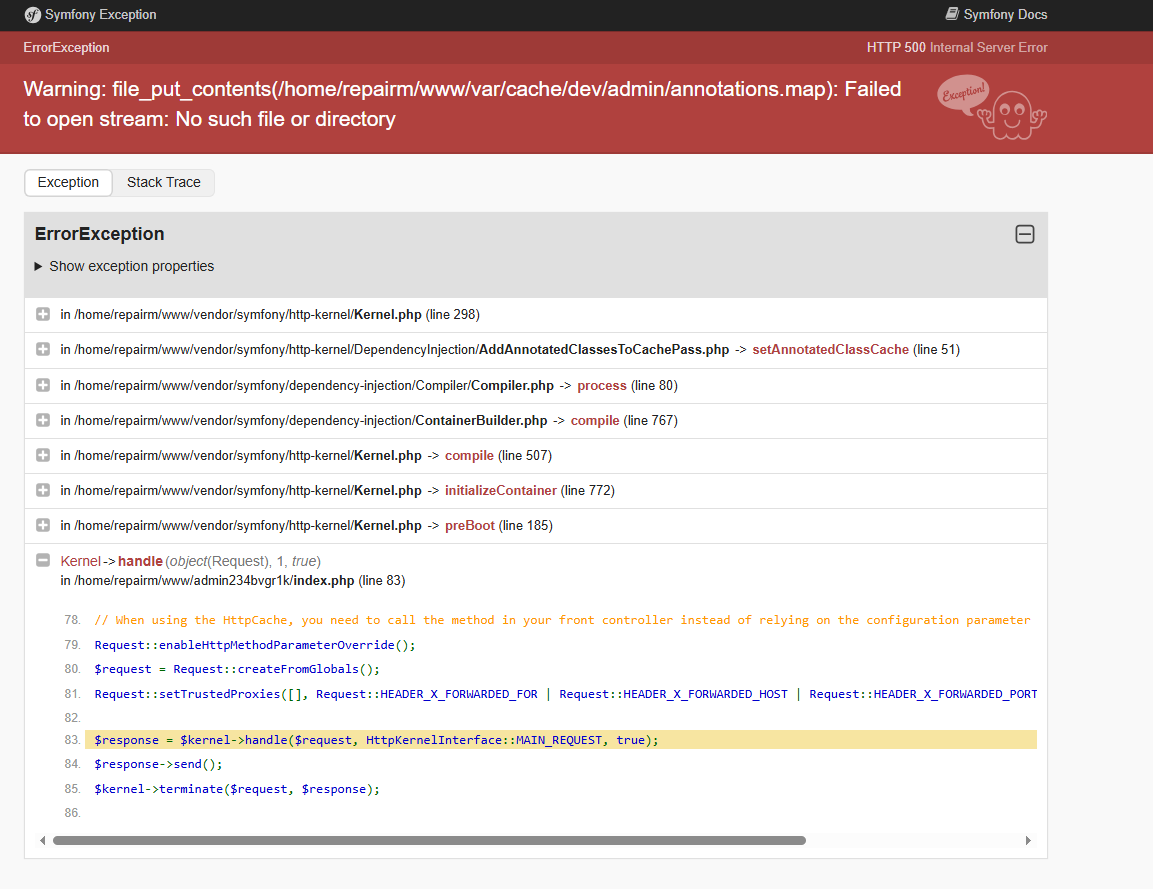Viewport: 1153px width, 889px height.
Task: Open Symfony Docs book icon
Action: (x=952, y=14)
